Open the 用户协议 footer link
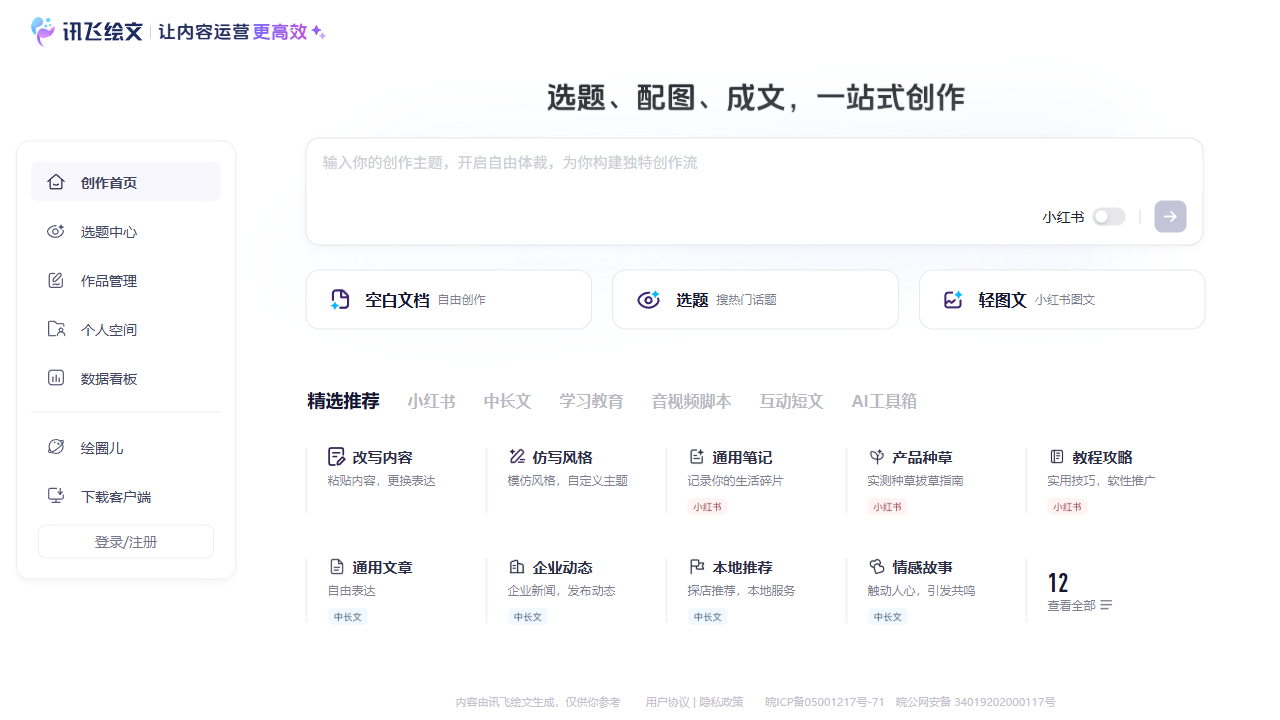This screenshot has width=1280, height=720. pyautogui.click(x=667, y=702)
